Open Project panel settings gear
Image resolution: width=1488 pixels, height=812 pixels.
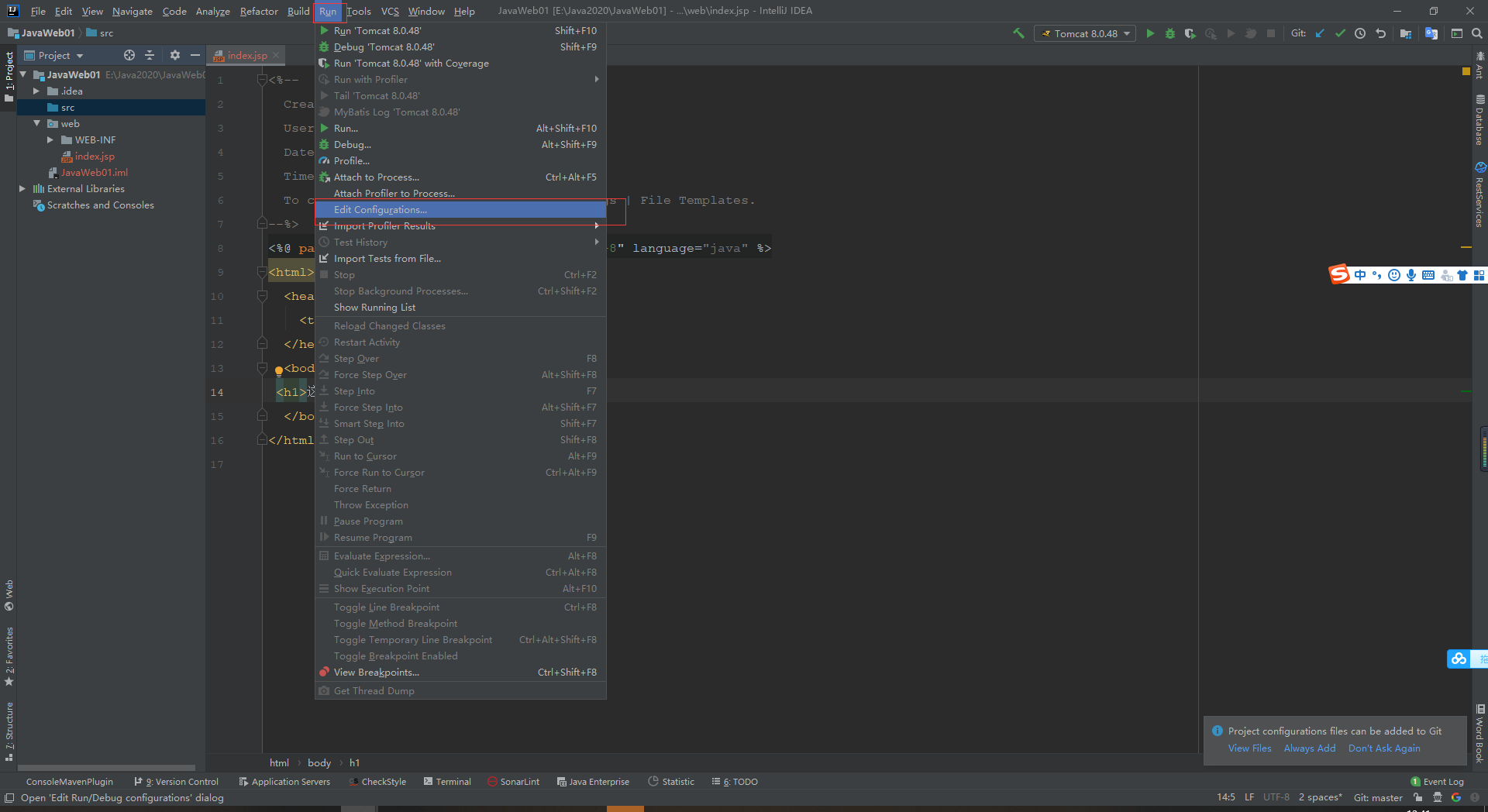(x=175, y=55)
